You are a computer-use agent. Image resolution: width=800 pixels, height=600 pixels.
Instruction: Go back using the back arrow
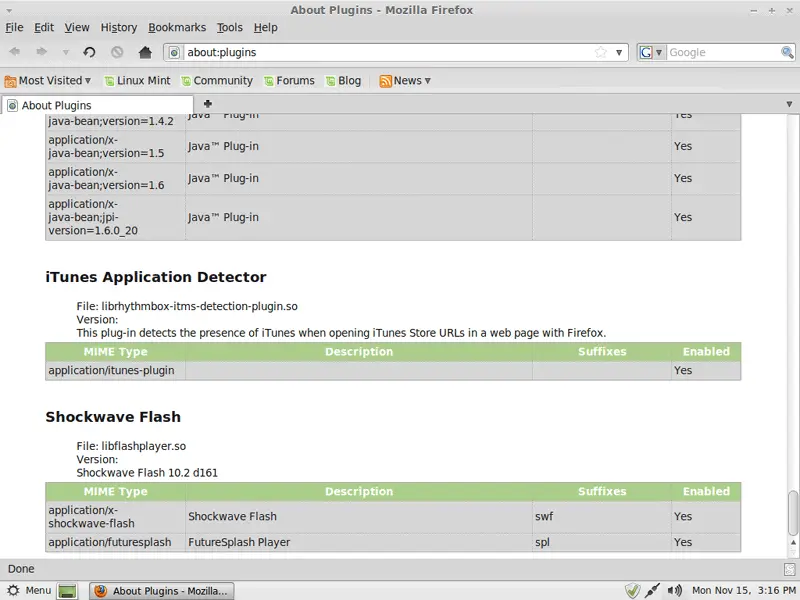click(x=15, y=52)
